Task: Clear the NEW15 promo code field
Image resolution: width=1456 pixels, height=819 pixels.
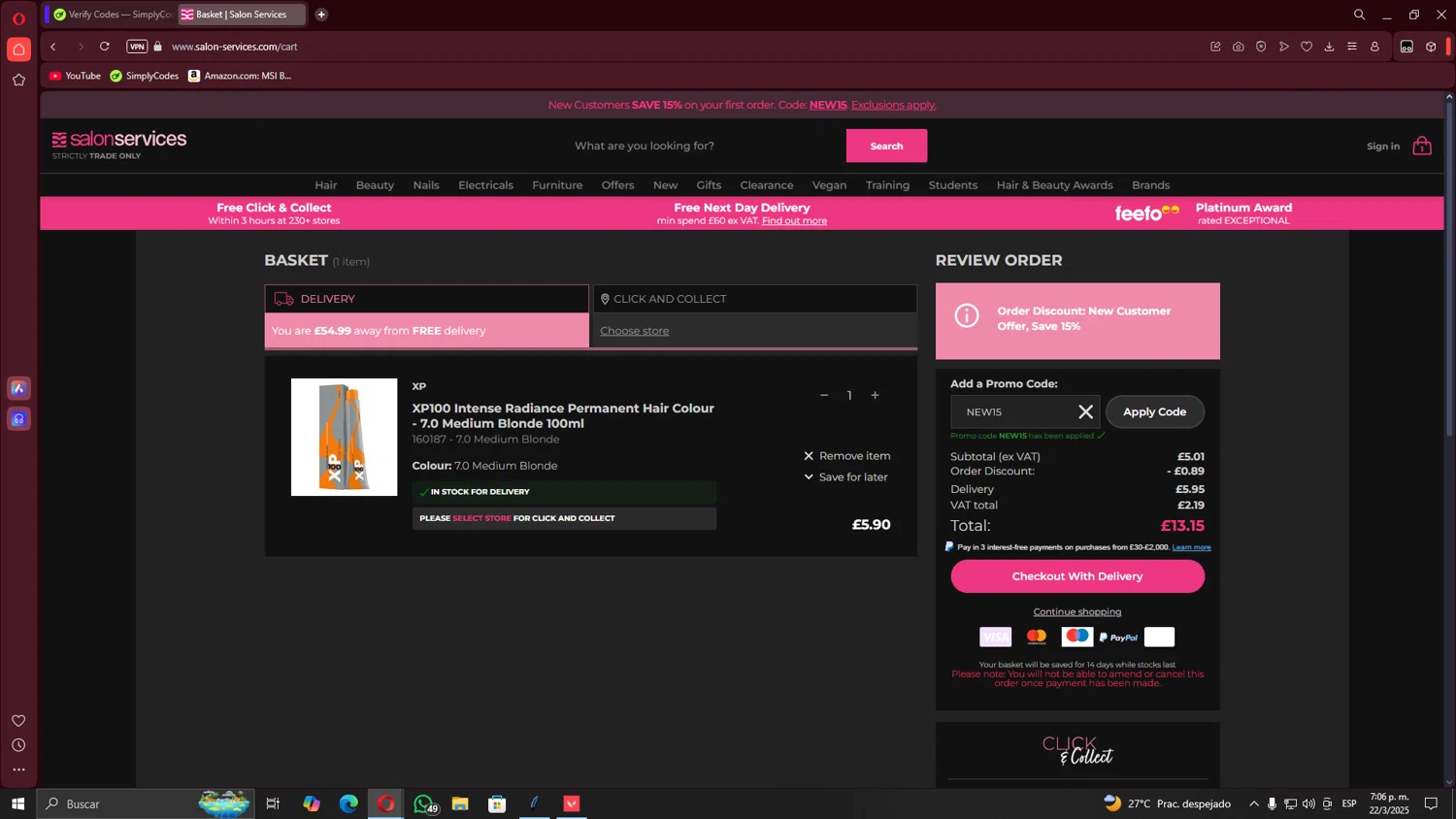Action: click(x=1085, y=412)
